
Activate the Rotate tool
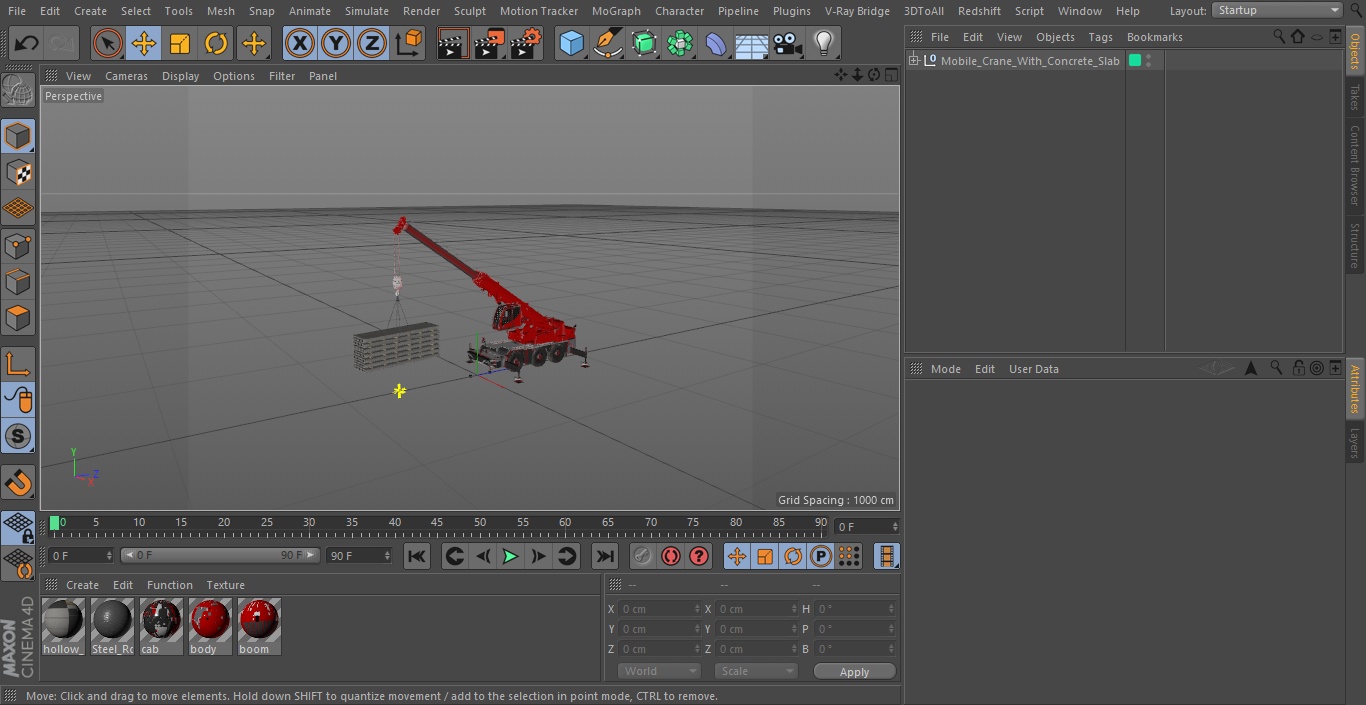coord(216,43)
